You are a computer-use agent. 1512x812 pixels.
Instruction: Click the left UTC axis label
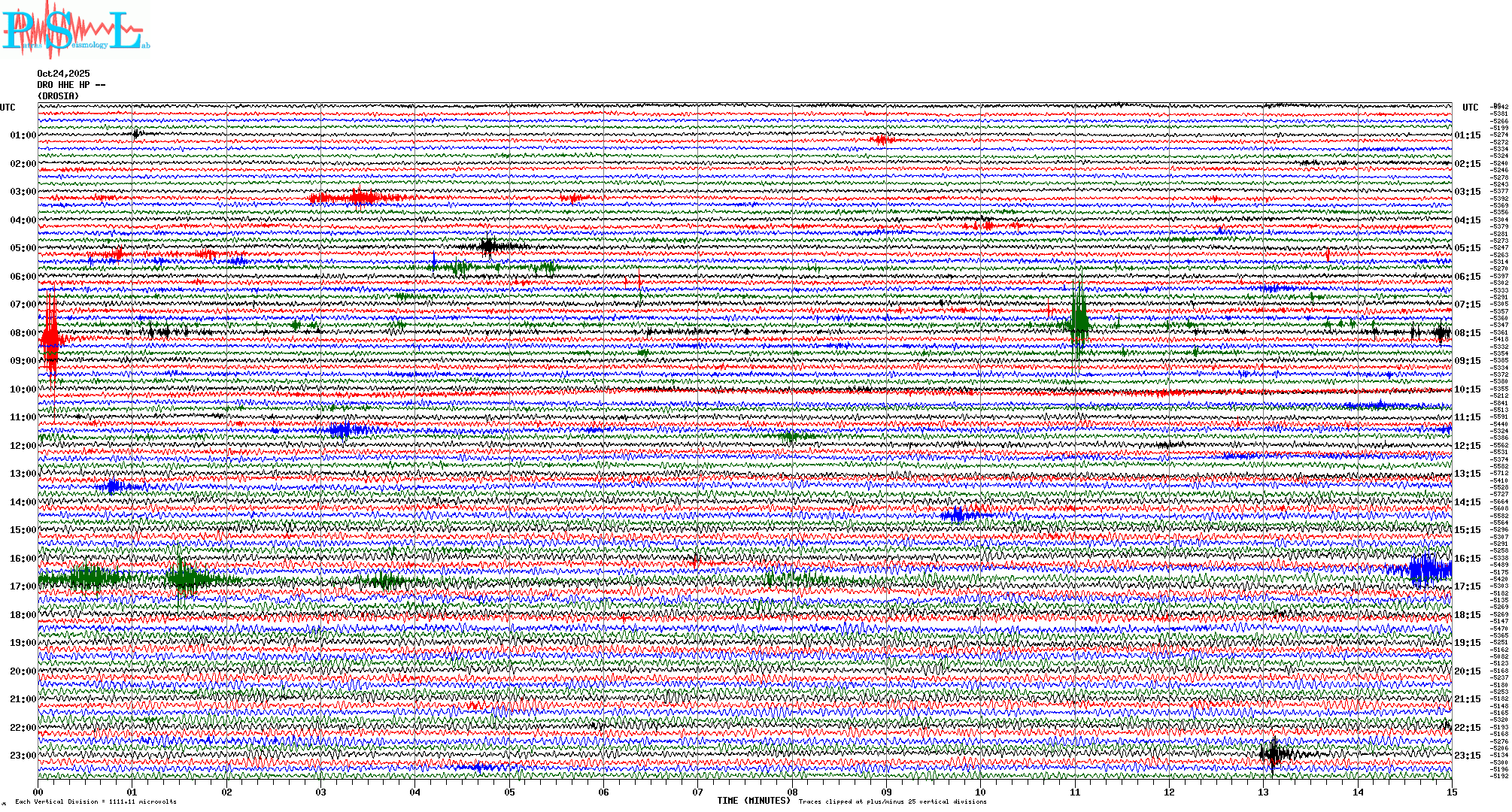point(8,108)
